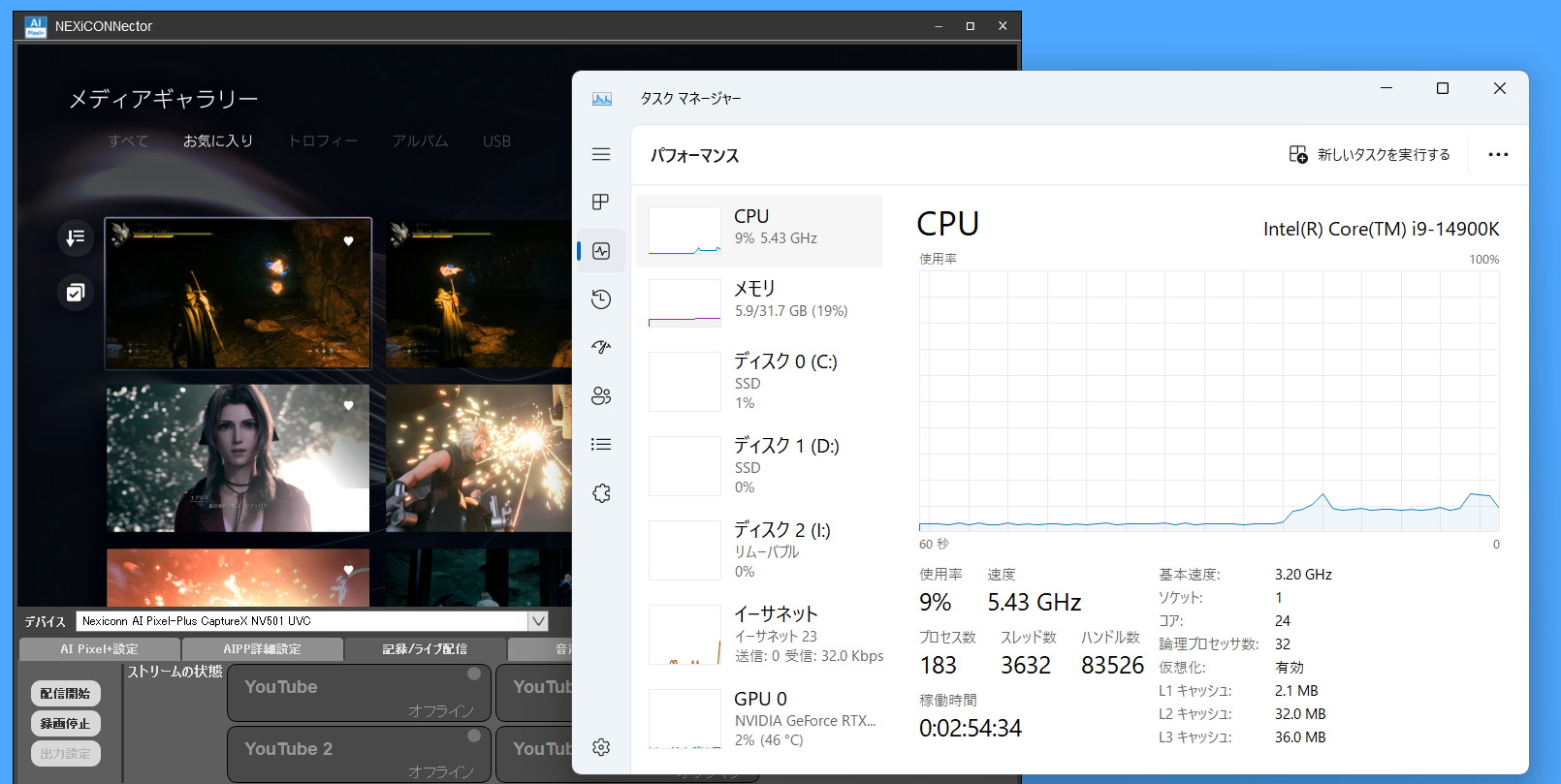1561x784 pixels.
Task: Toggle favorite heart on the woman's portrait thumbnail
Action: (x=349, y=406)
